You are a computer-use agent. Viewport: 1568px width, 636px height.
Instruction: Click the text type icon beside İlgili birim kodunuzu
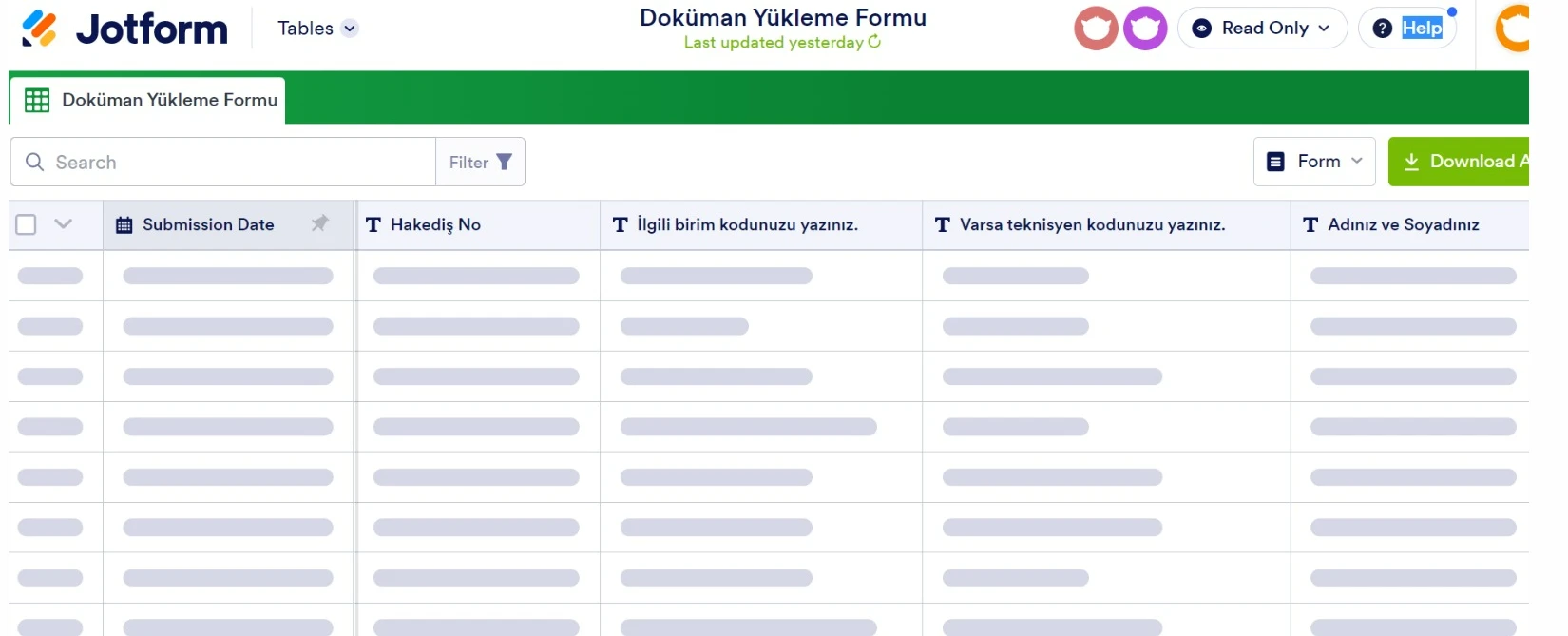coord(621,225)
